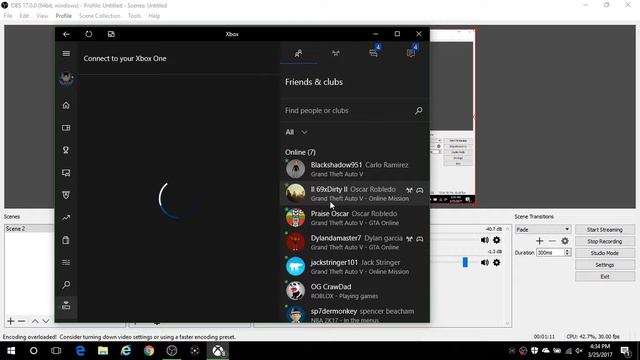Expand the All friends filter dropdown
The image size is (640, 360).
(x=297, y=132)
